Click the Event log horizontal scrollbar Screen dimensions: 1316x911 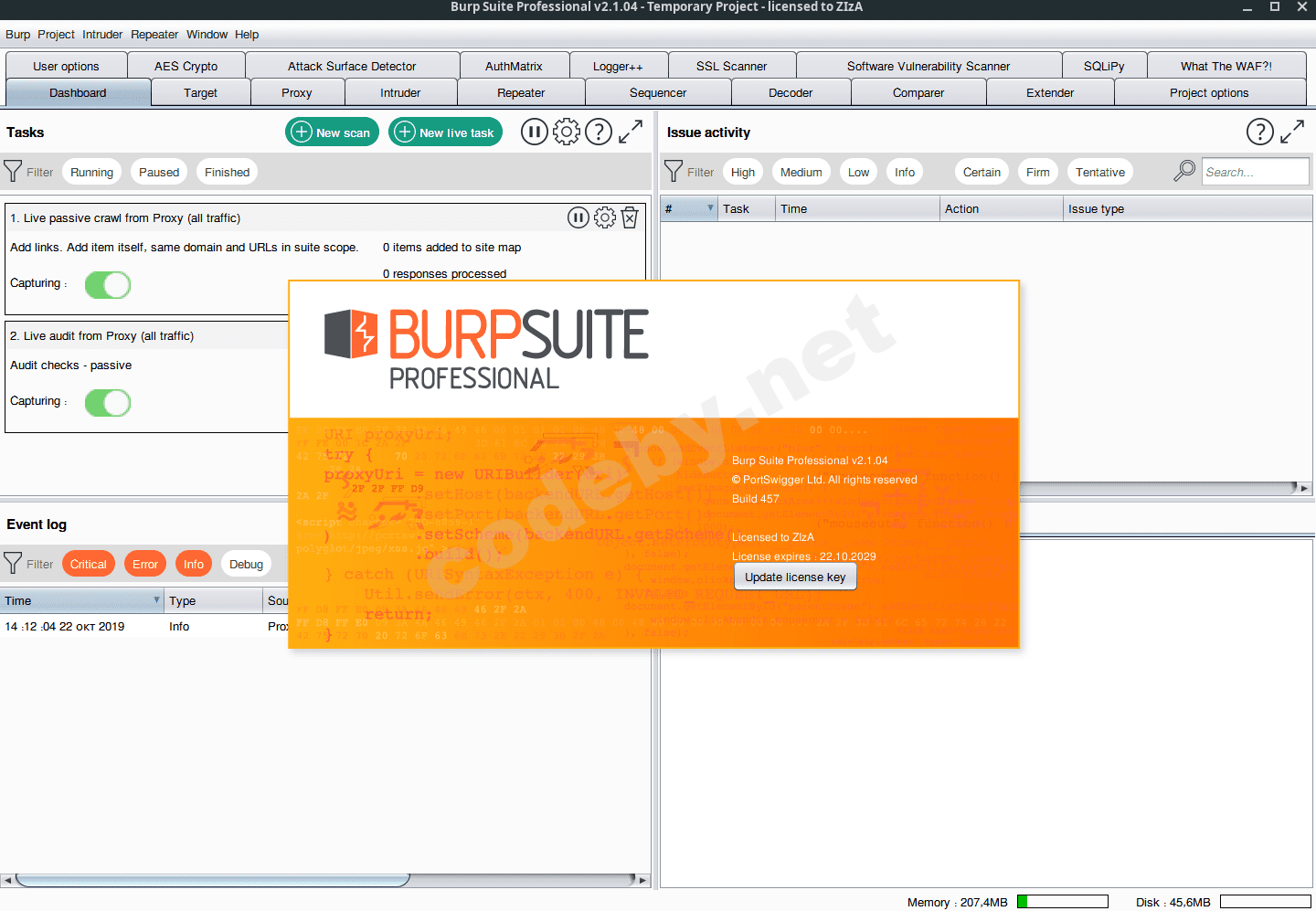coord(212,880)
